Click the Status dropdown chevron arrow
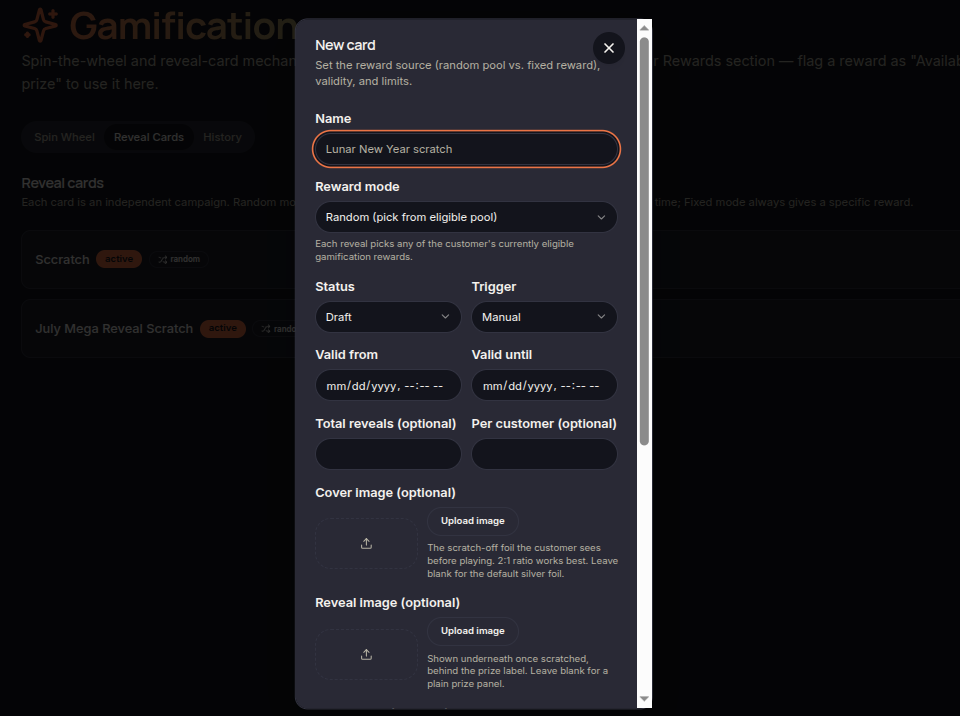Viewport: 960px width, 716px height. click(445, 317)
